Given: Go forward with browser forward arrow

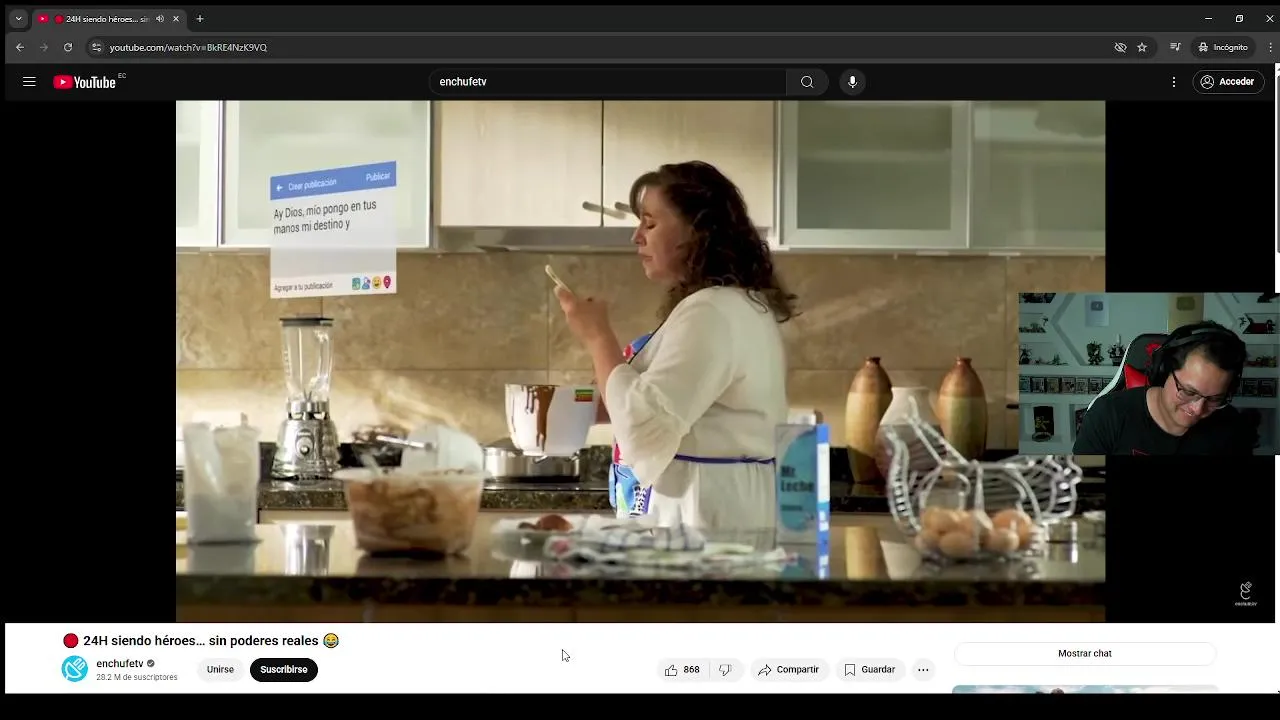Looking at the screenshot, I should tap(43, 47).
